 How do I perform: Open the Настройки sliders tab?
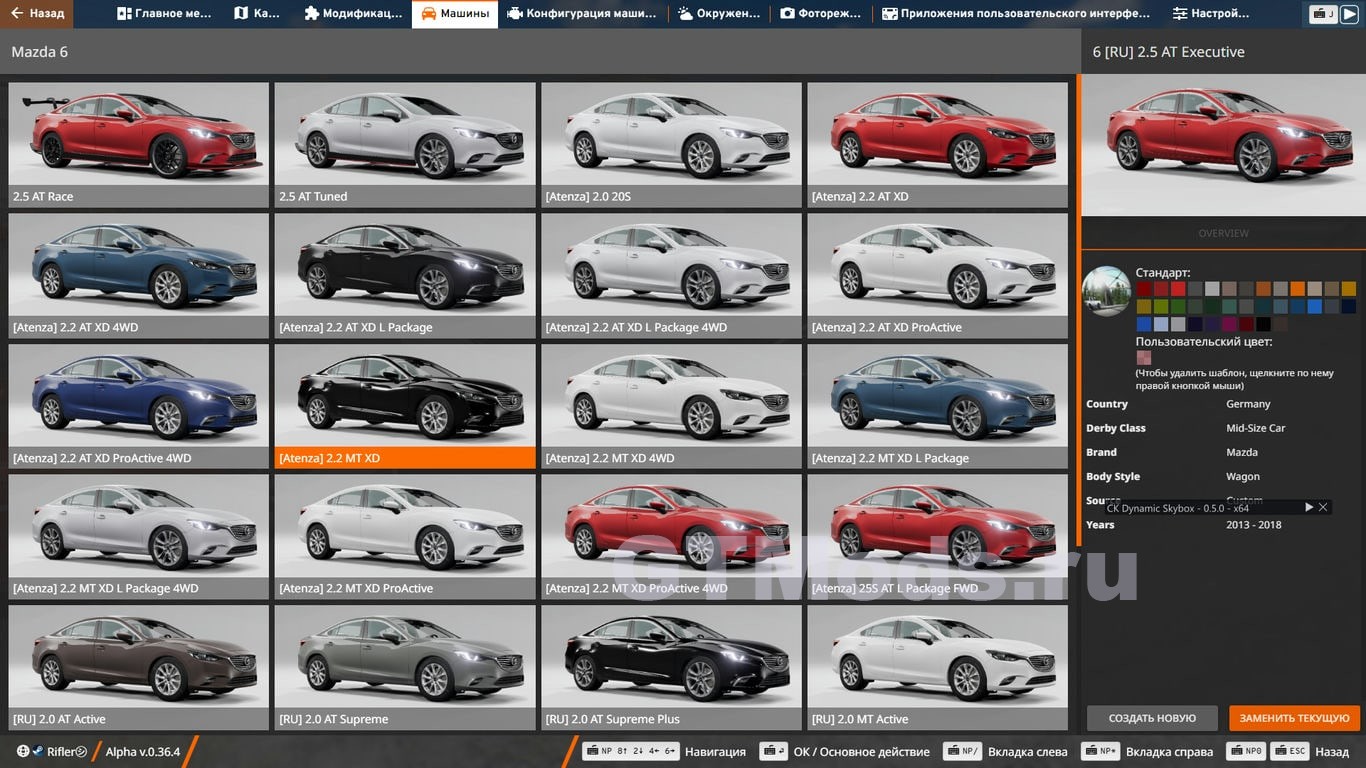coord(1211,14)
